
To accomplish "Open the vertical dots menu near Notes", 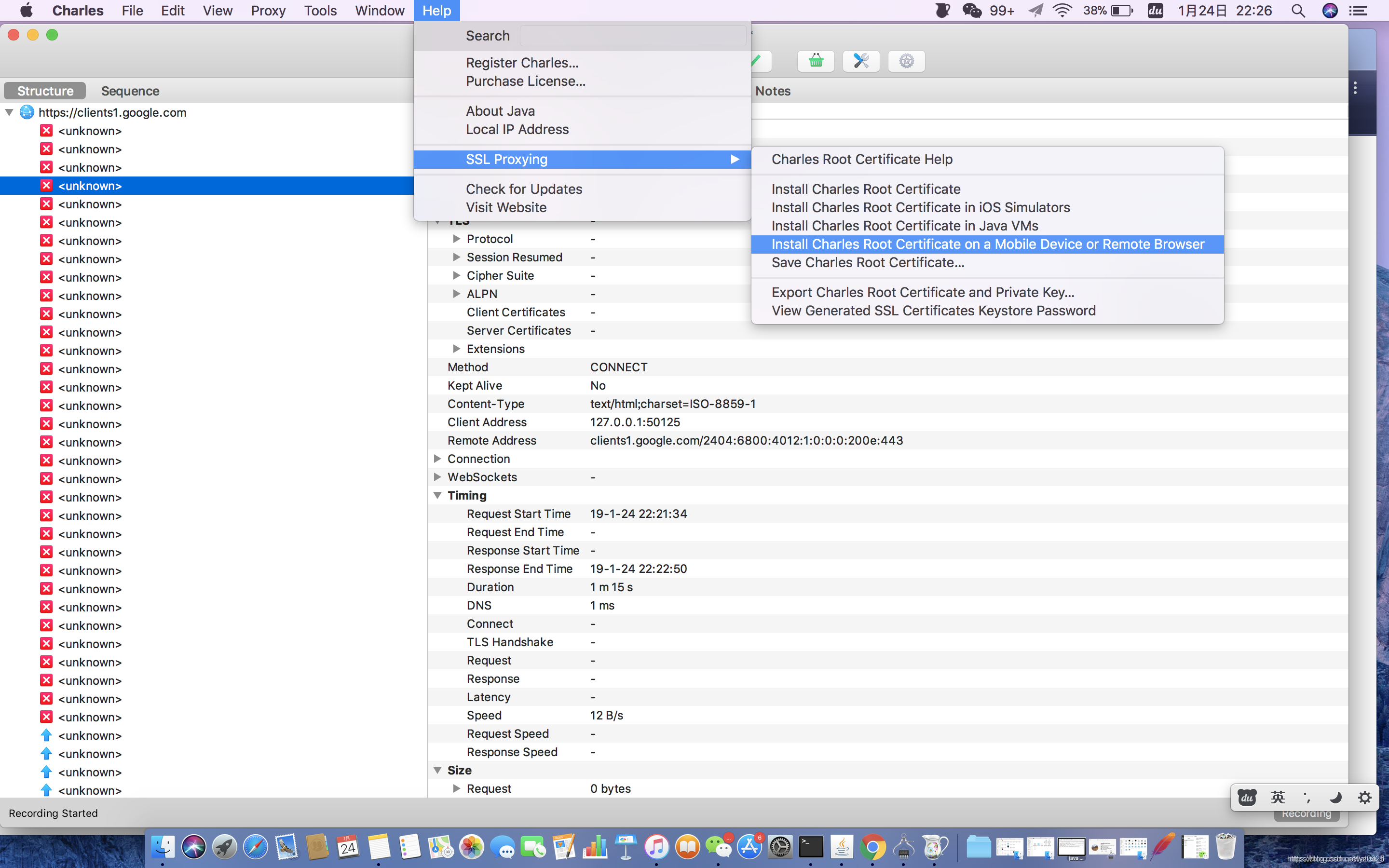I will [1355, 88].
